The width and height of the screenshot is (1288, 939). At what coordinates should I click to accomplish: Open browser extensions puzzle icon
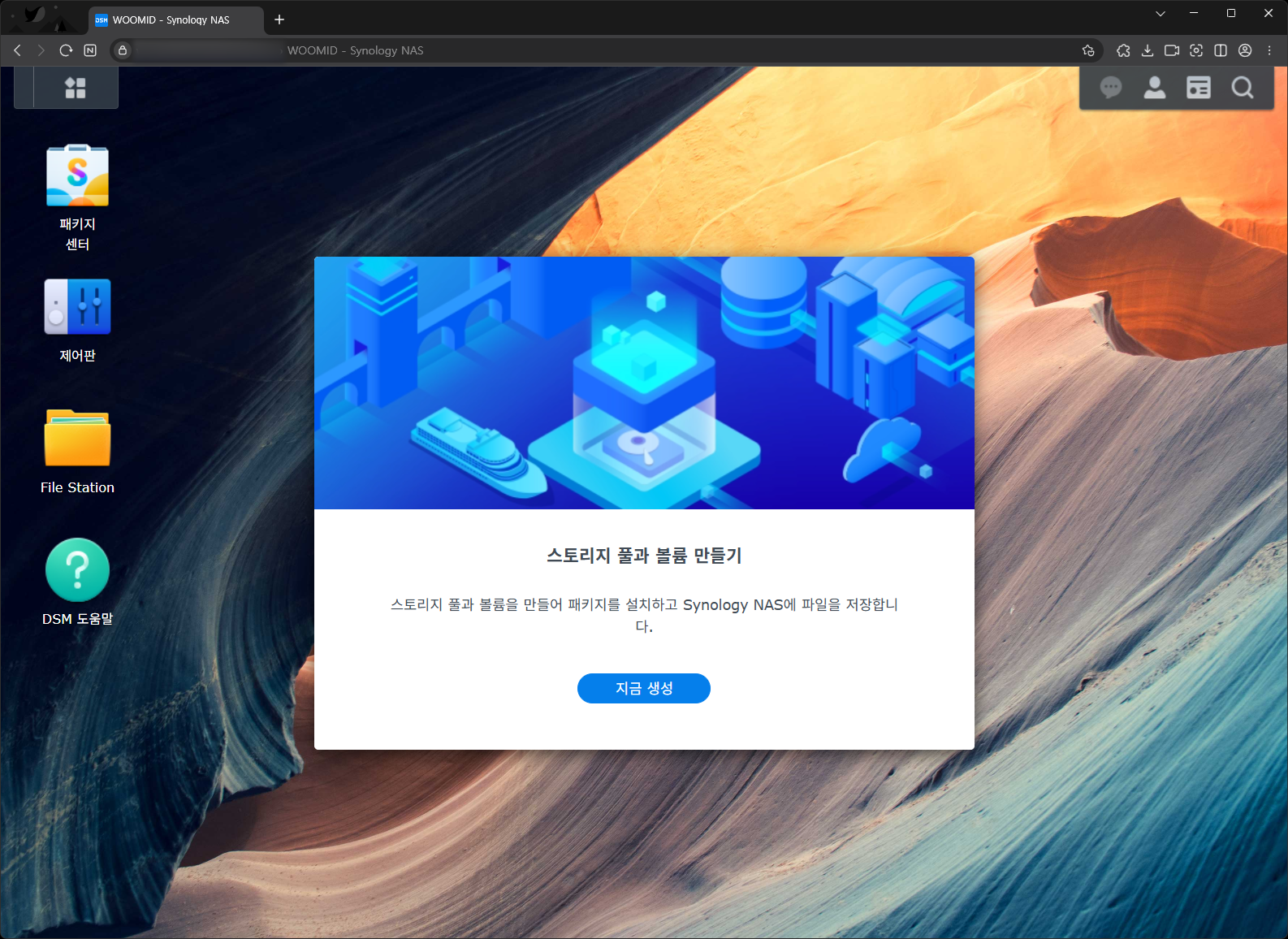pyautogui.click(x=1123, y=50)
